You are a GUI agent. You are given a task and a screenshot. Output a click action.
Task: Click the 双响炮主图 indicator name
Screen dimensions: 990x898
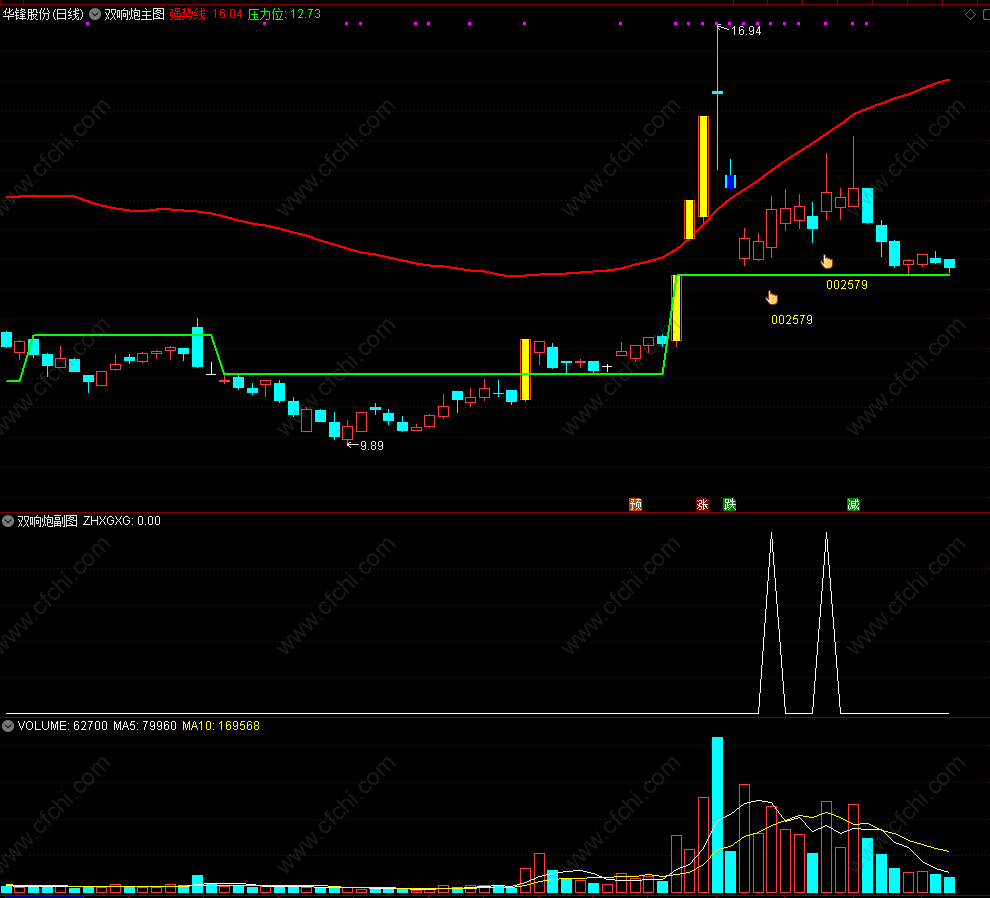[x=134, y=14]
